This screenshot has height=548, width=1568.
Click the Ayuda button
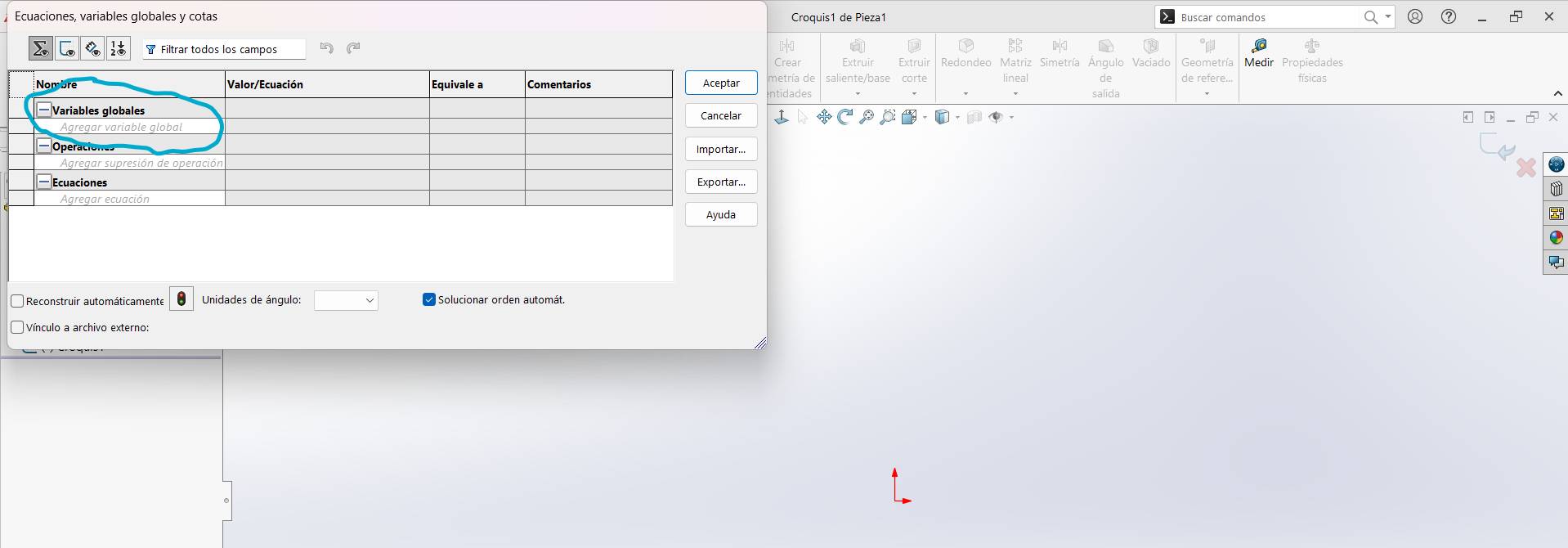[721, 214]
